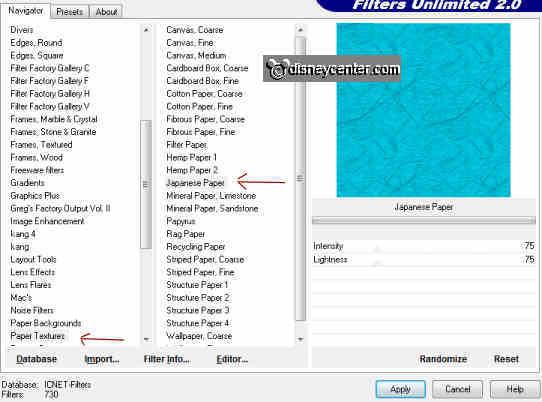Image resolution: width=542 pixels, height=402 pixels.
Task: Click the blue filter preview image
Action: pyautogui.click(x=423, y=110)
